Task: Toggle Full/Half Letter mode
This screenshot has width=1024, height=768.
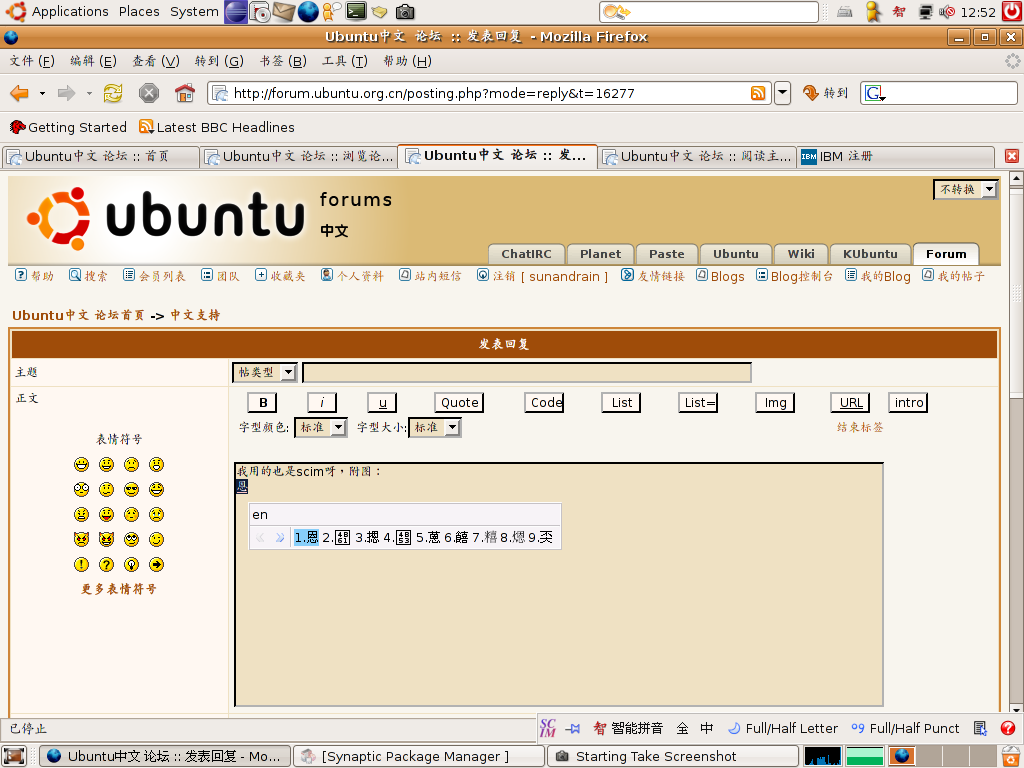Action: tap(782, 728)
